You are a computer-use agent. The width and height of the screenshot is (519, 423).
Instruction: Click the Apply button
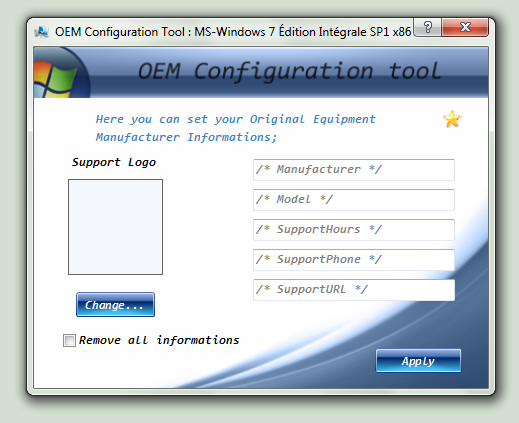tap(418, 361)
